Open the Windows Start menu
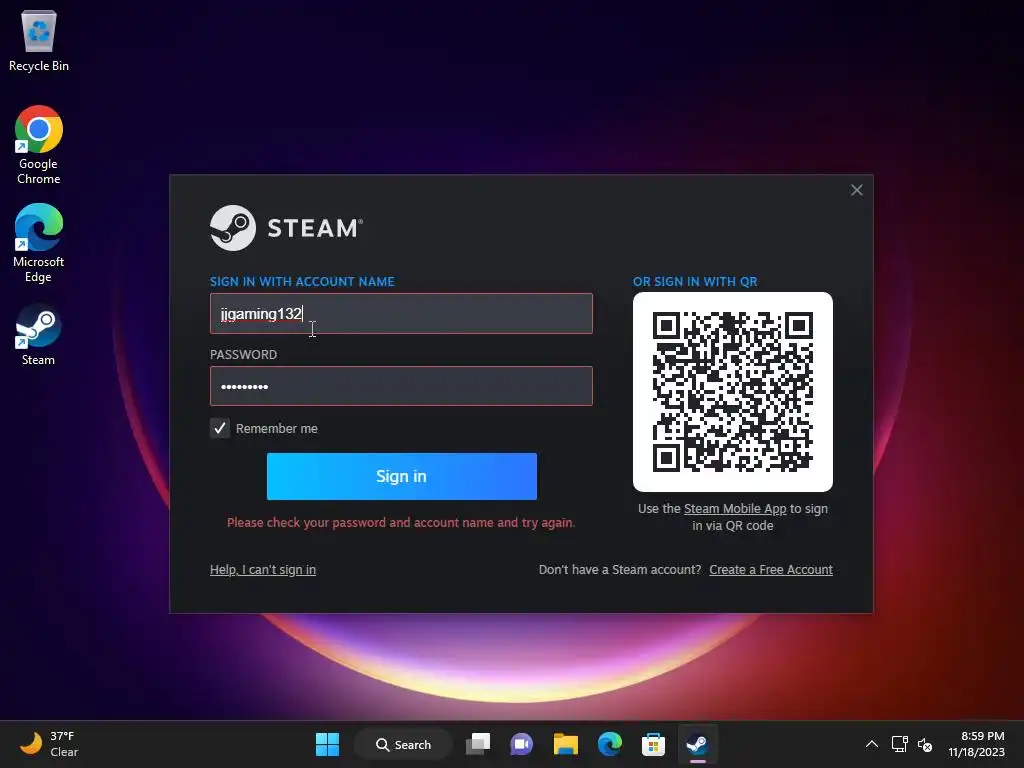The width and height of the screenshot is (1024, 768). [x=327, y=744]
